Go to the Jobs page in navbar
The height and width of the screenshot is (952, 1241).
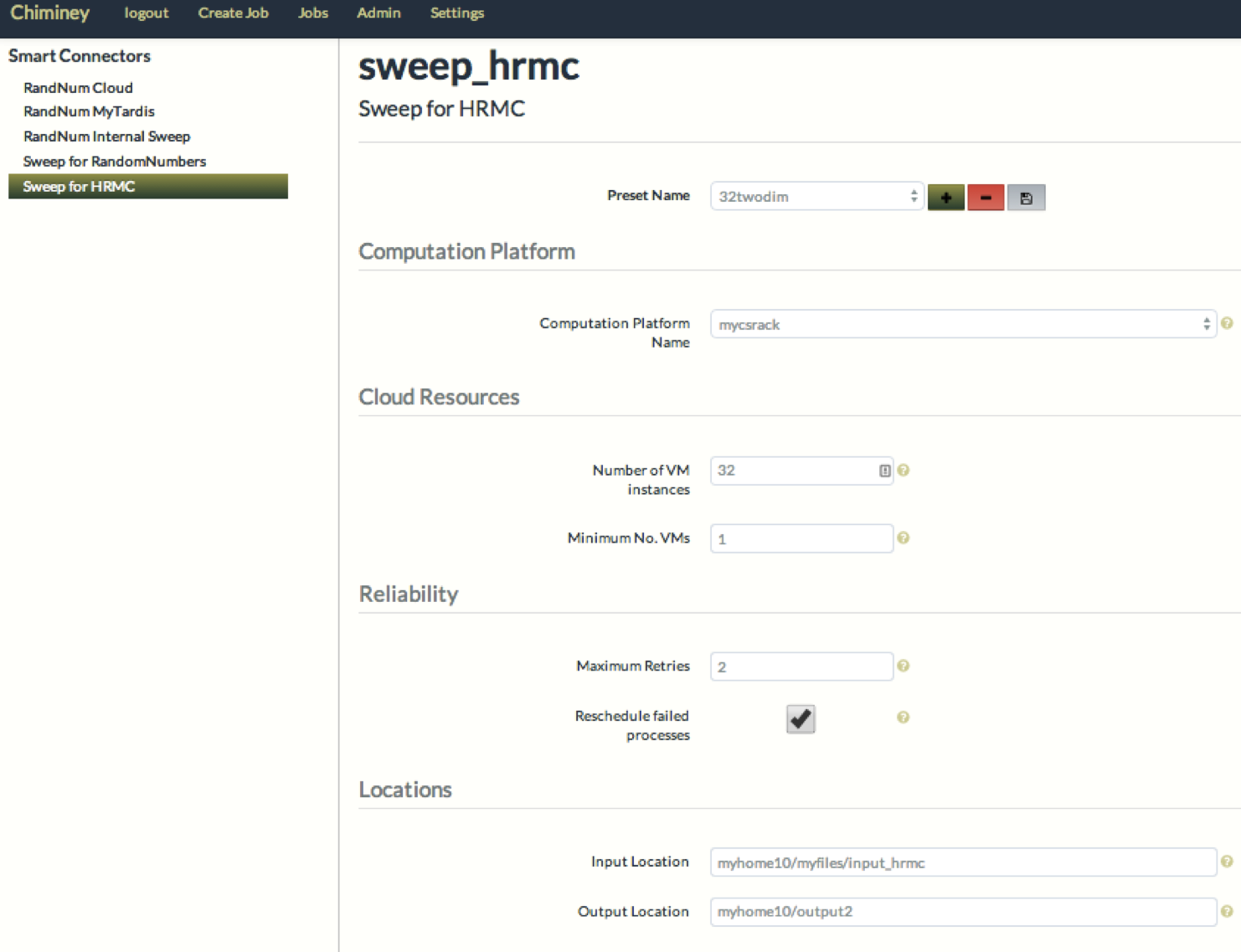tap(312, 13)
